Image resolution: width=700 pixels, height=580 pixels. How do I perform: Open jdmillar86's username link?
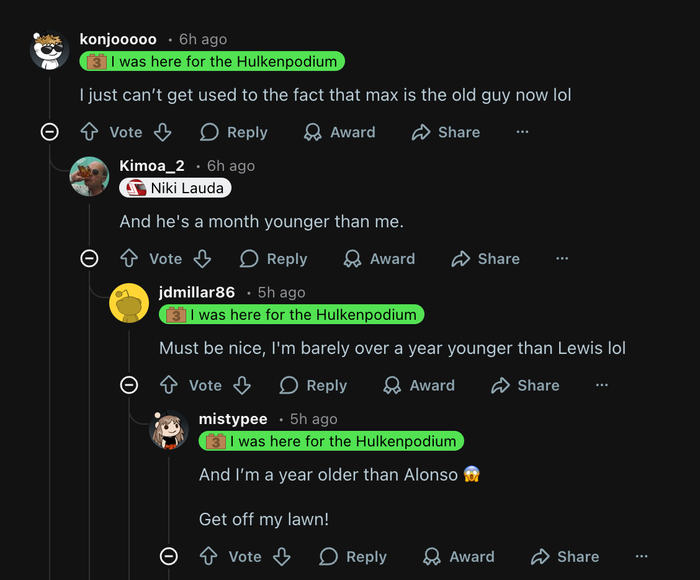click(x=197, y=292)
